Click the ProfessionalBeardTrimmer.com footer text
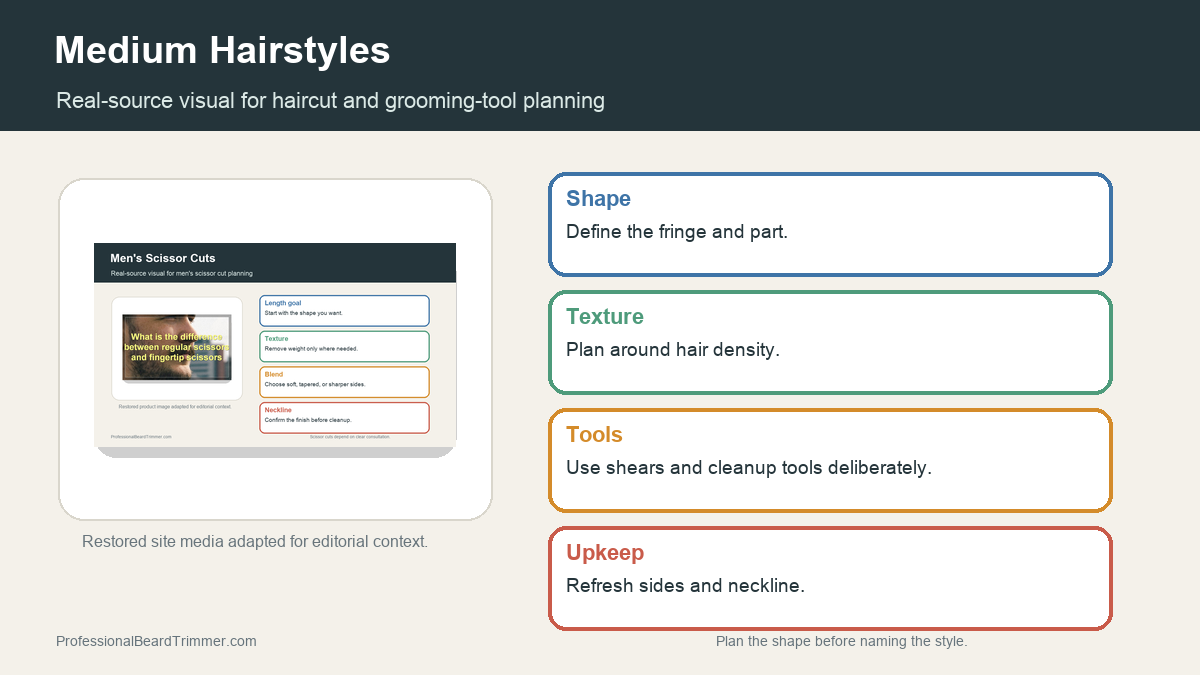1200x675 pixels. coord(156,641)
